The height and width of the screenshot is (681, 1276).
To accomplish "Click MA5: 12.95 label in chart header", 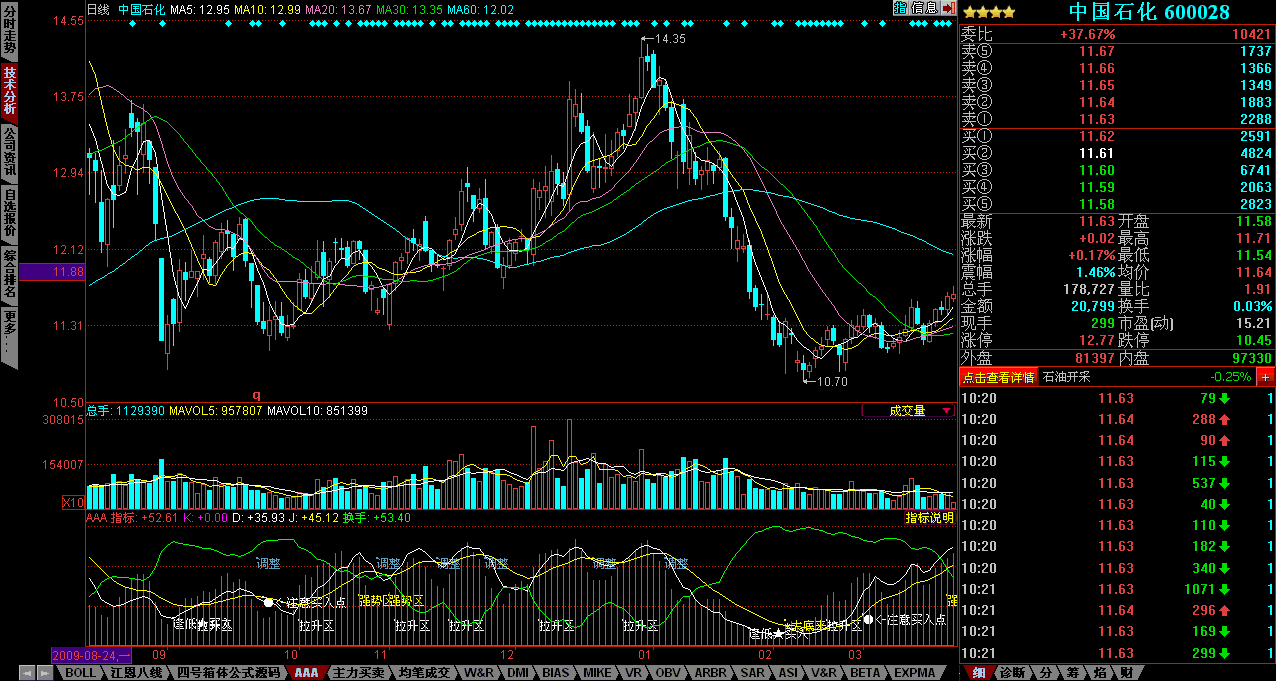I will pyautogui.click(x=200, y=9).
